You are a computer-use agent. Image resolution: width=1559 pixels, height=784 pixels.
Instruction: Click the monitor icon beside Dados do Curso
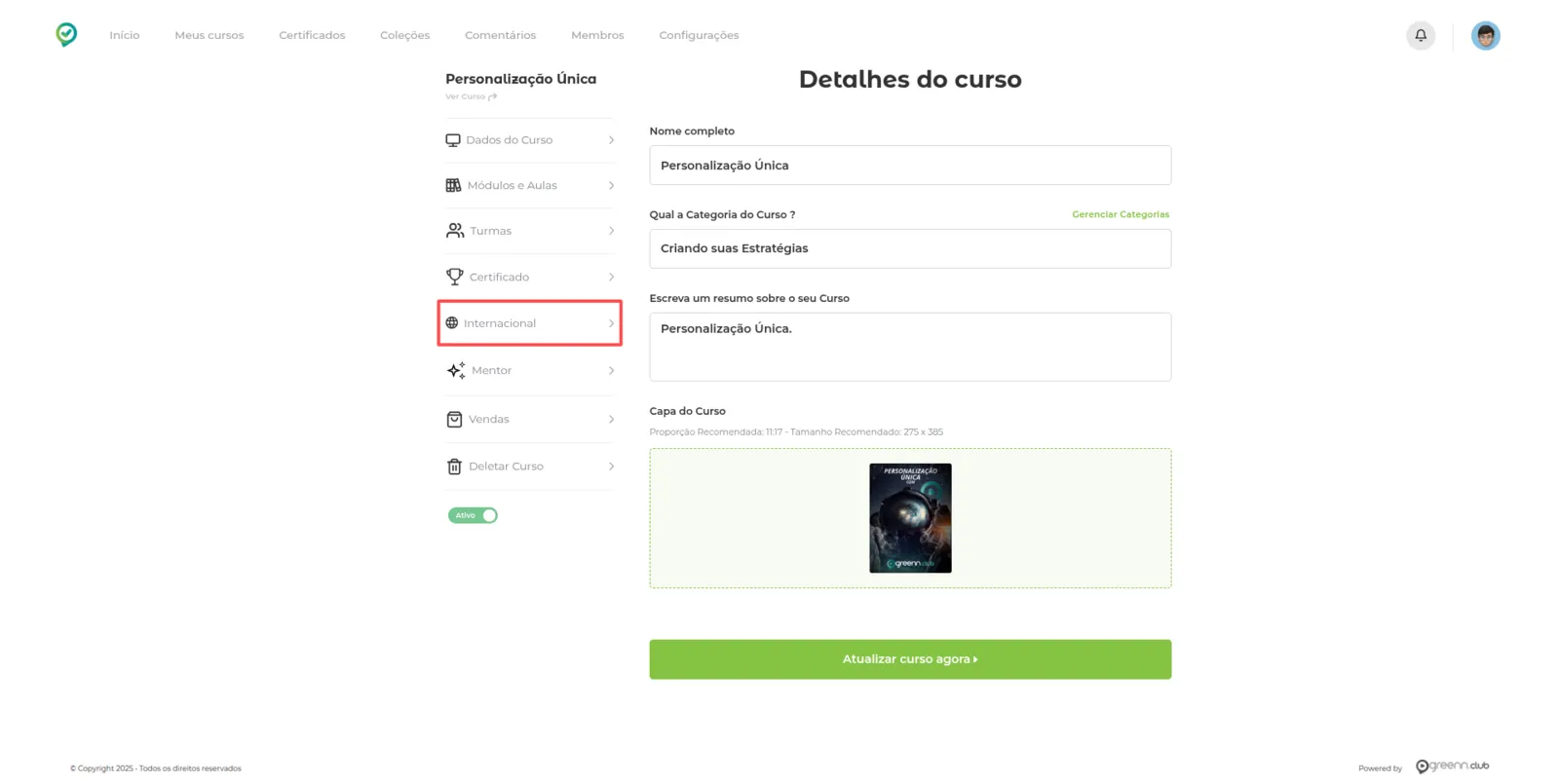point(453,140)
